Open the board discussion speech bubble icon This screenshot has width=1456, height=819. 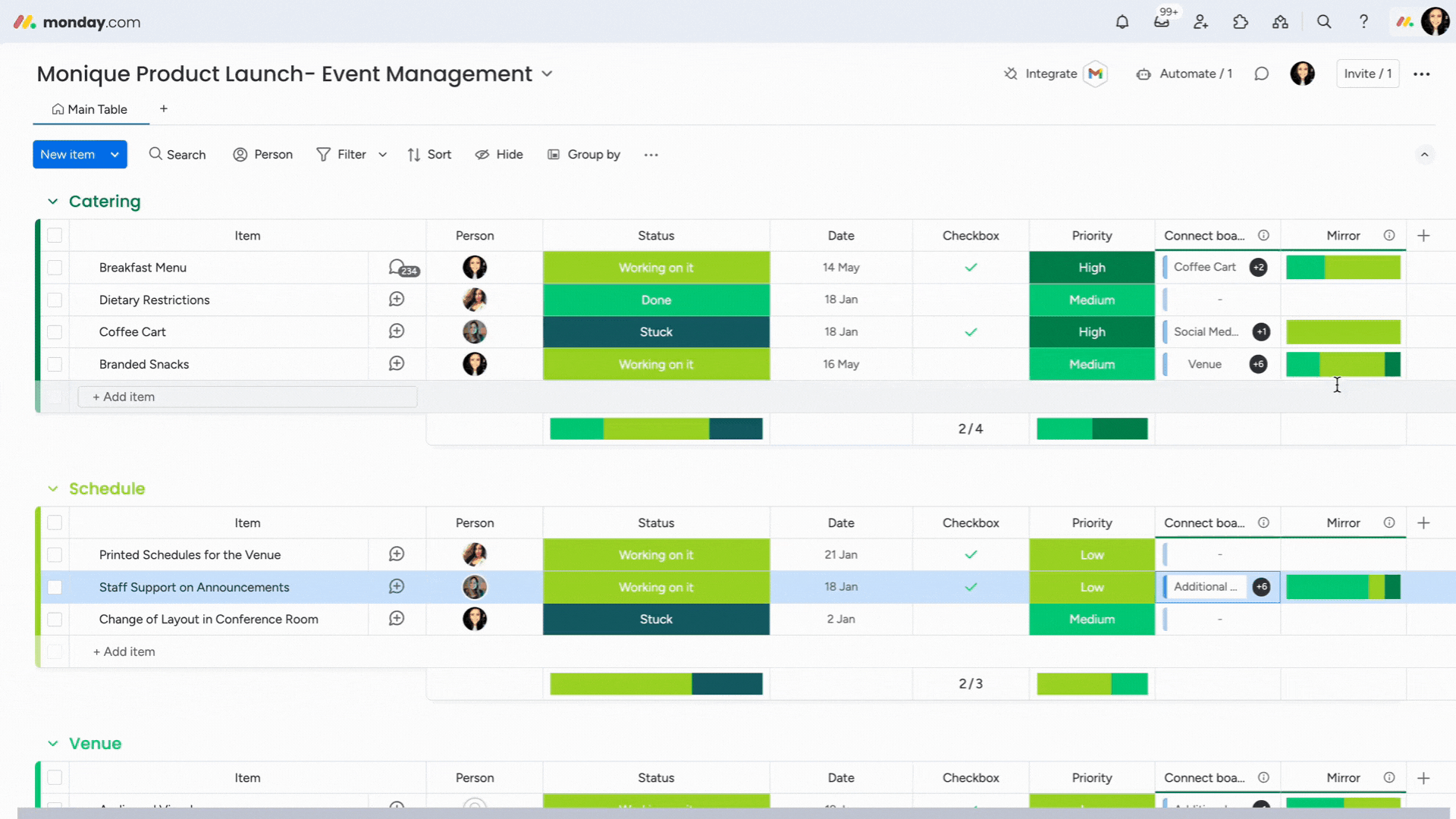point(1261,74)
